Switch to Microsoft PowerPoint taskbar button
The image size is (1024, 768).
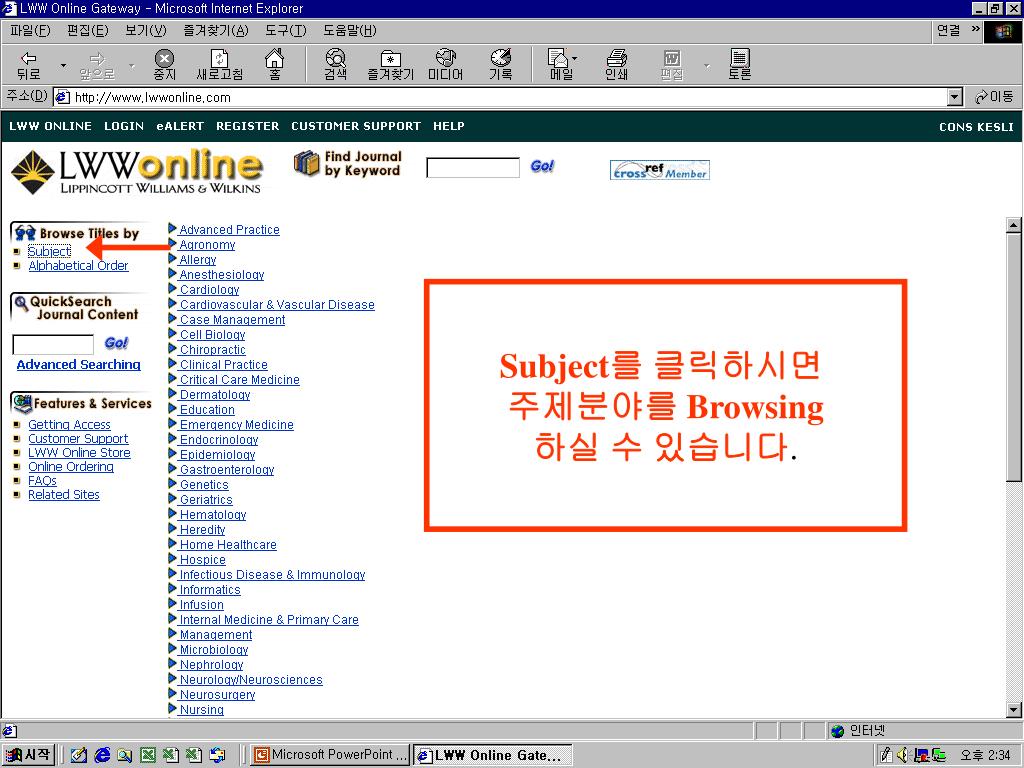(x=330, y=755)
